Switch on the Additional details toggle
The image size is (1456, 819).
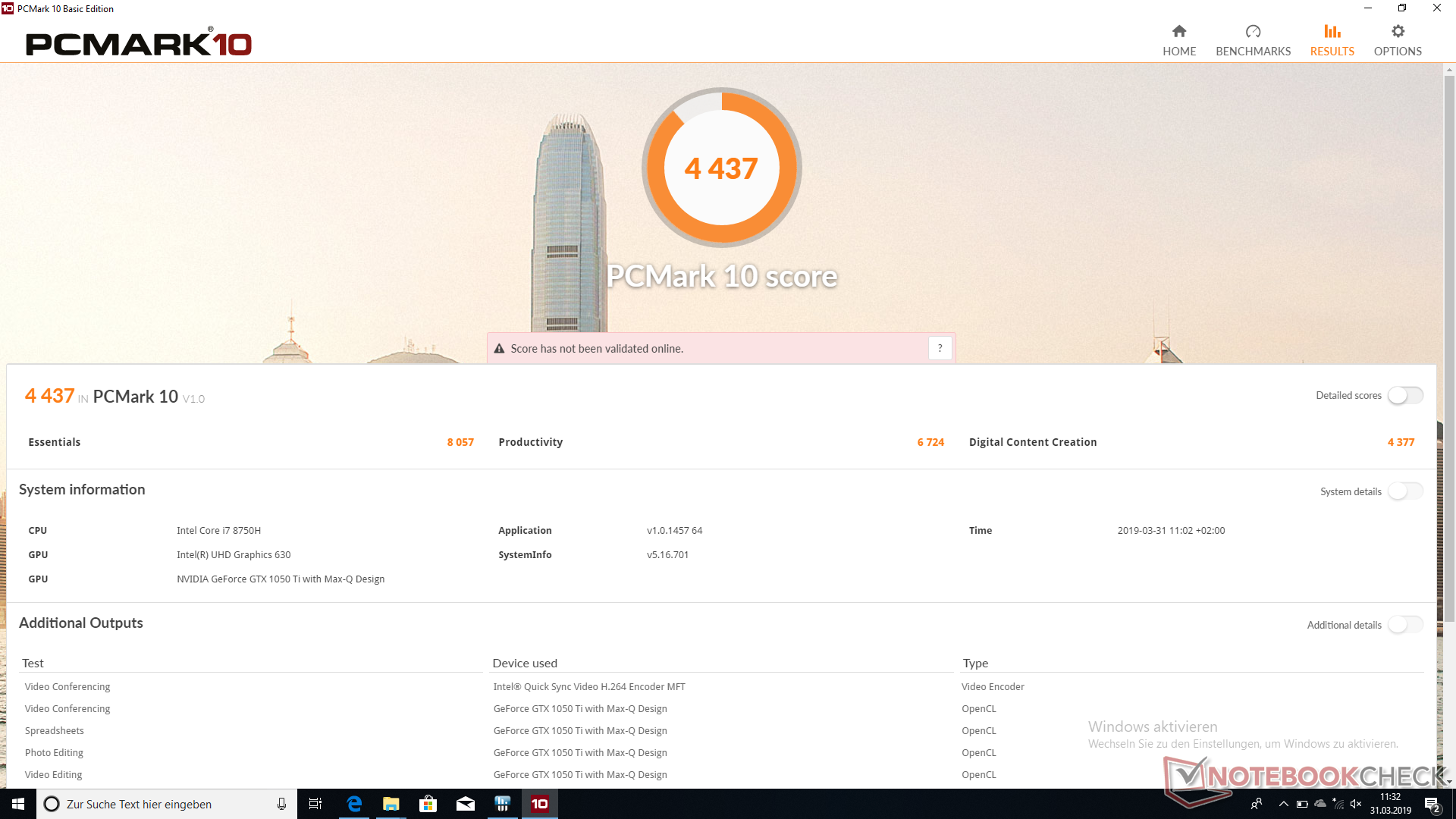click(x=1405, y=625)
